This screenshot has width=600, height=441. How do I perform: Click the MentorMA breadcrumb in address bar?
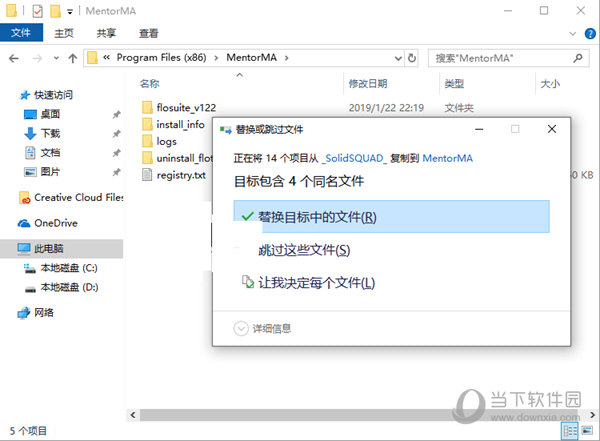[251, 57]
